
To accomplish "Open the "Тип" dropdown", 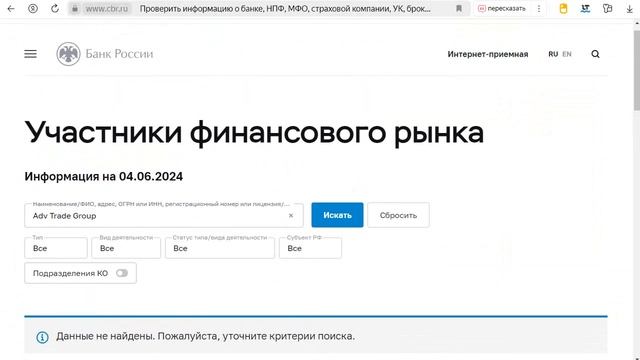I will (56, 248).
